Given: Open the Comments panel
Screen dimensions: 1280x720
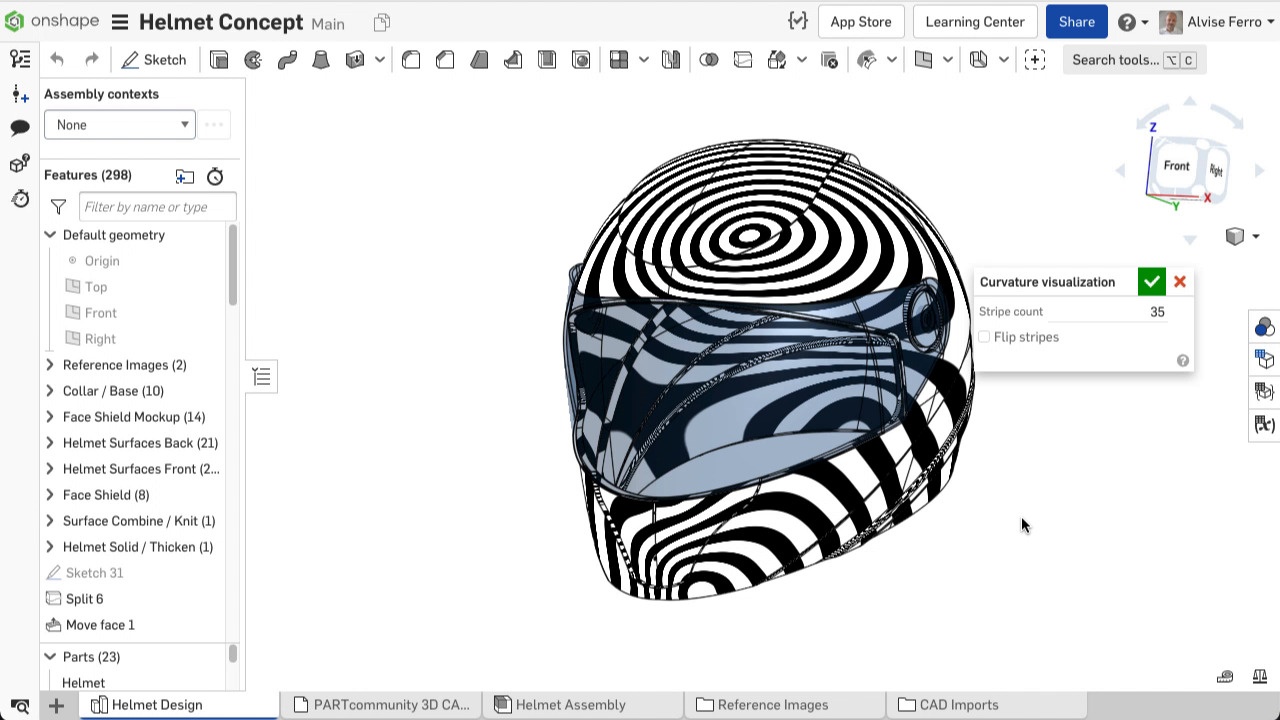Looking at the screenshot, I should point(19,128).
